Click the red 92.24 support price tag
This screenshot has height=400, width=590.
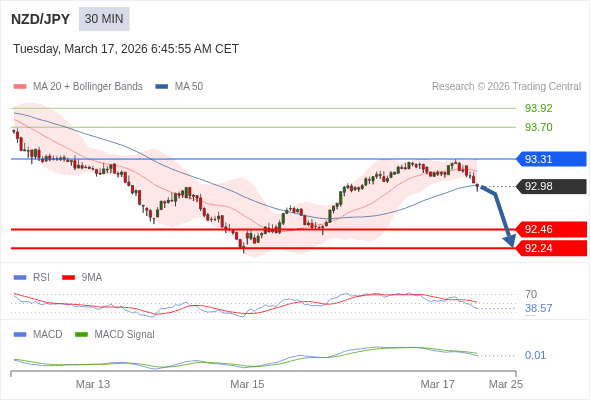(x=551, y=248)
